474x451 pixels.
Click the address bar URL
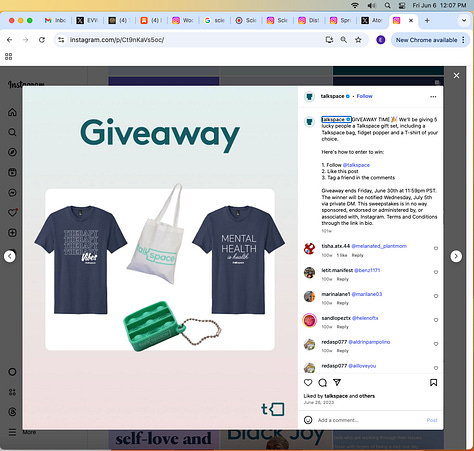(117, 40)
